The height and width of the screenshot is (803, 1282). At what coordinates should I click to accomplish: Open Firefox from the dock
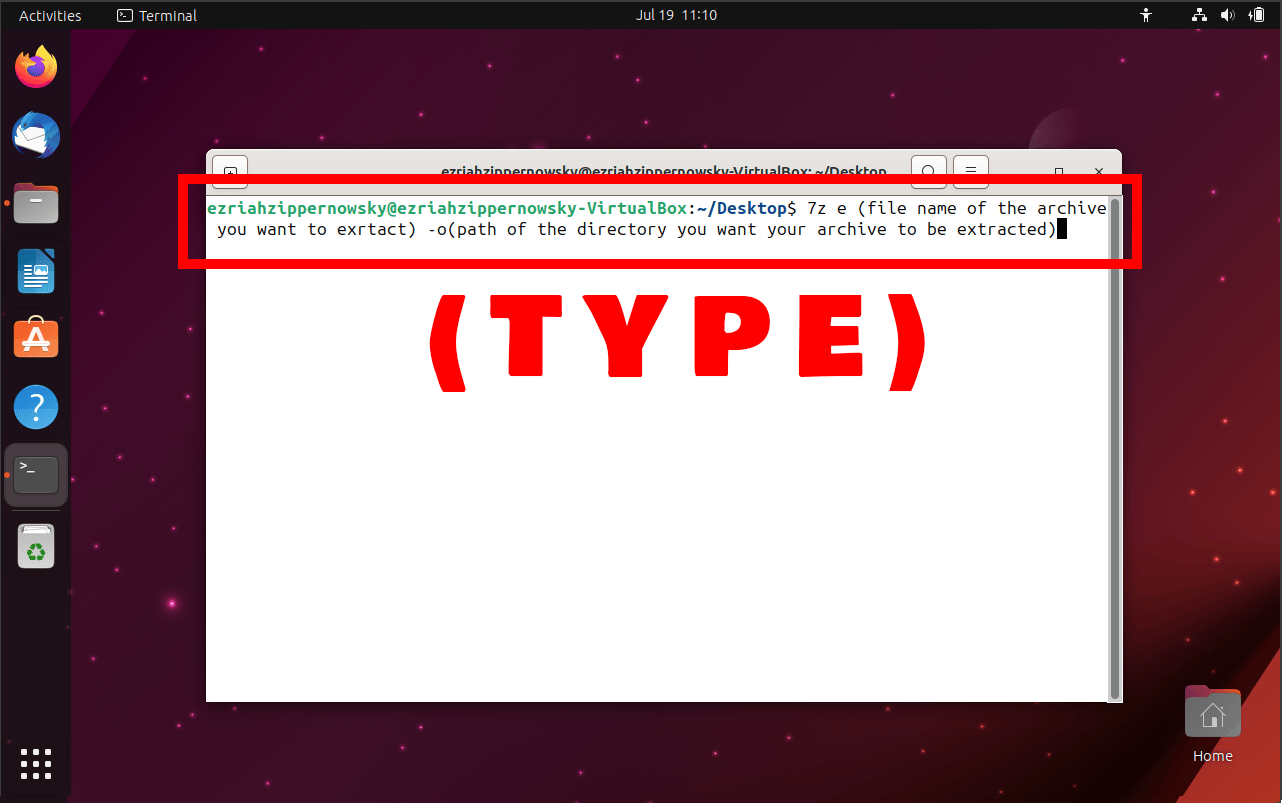pos(36,66)
